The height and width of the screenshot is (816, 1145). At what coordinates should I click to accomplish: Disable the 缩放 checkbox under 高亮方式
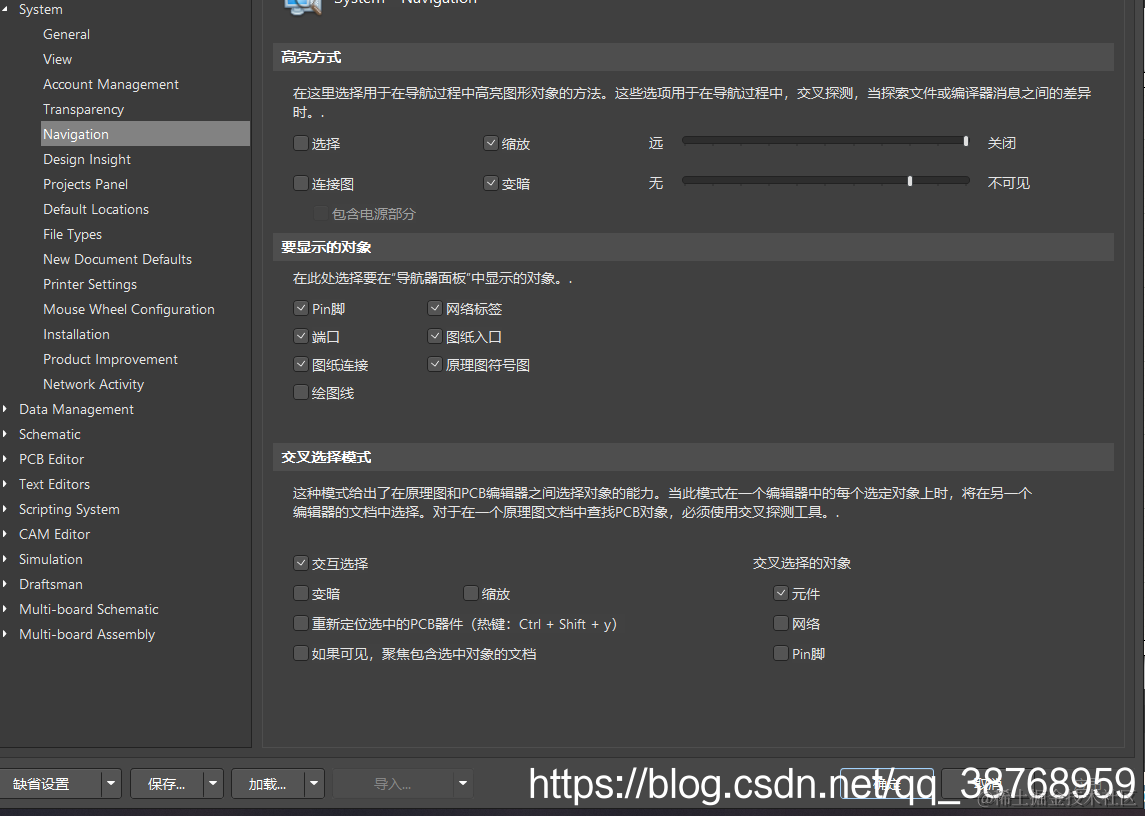pos(491,142)
